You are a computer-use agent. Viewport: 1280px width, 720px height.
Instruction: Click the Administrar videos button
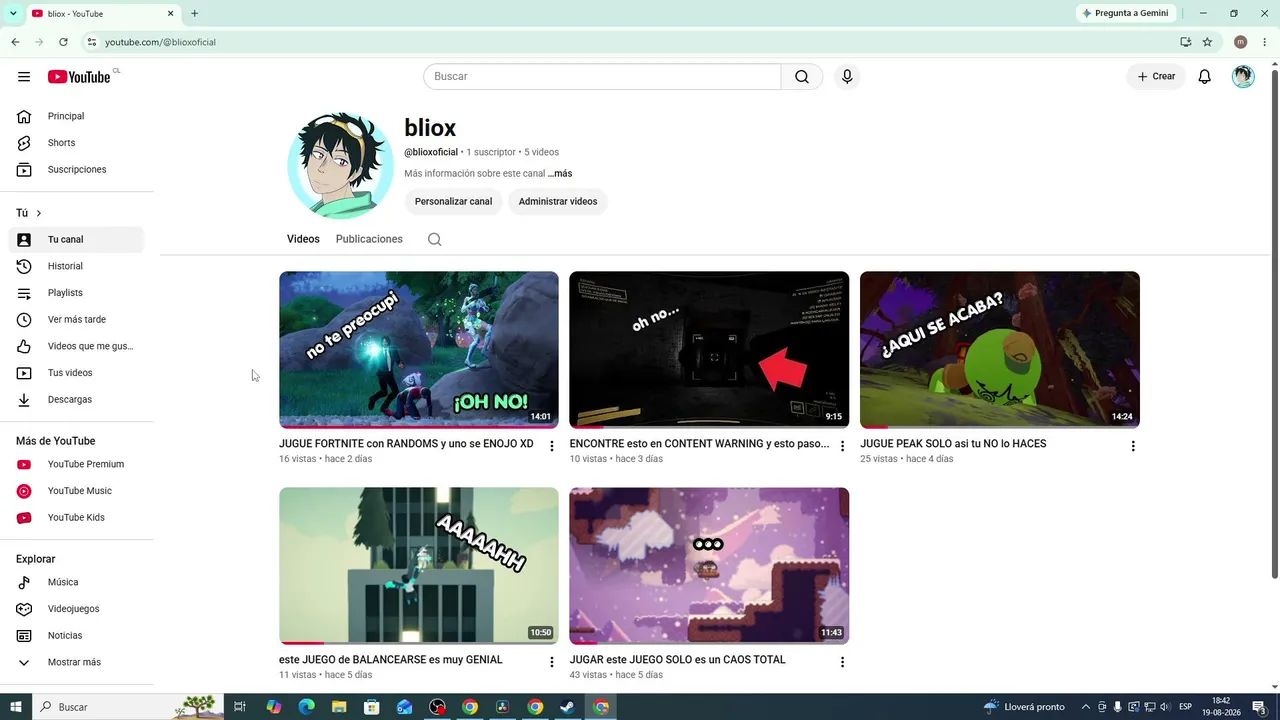pos(558,201)
